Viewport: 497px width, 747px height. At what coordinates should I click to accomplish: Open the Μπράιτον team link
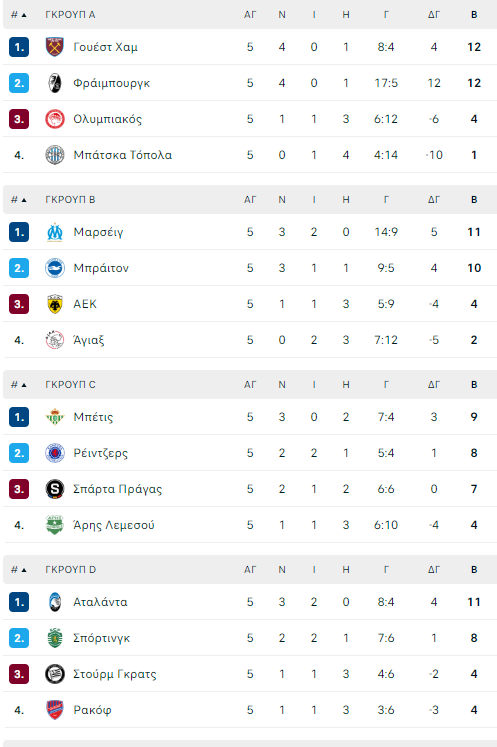101,268
